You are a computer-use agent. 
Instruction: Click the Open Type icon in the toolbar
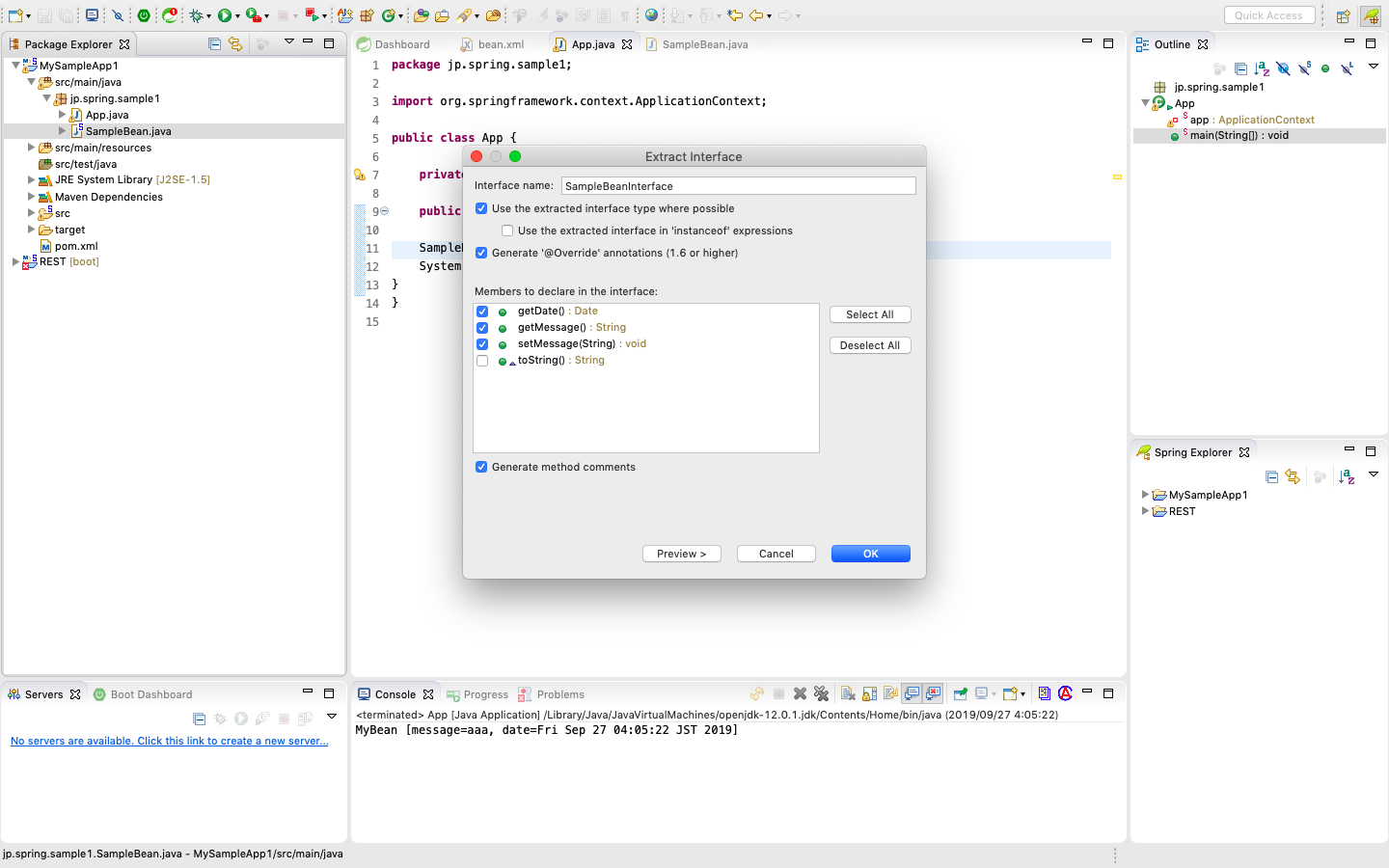click(421, 15)
